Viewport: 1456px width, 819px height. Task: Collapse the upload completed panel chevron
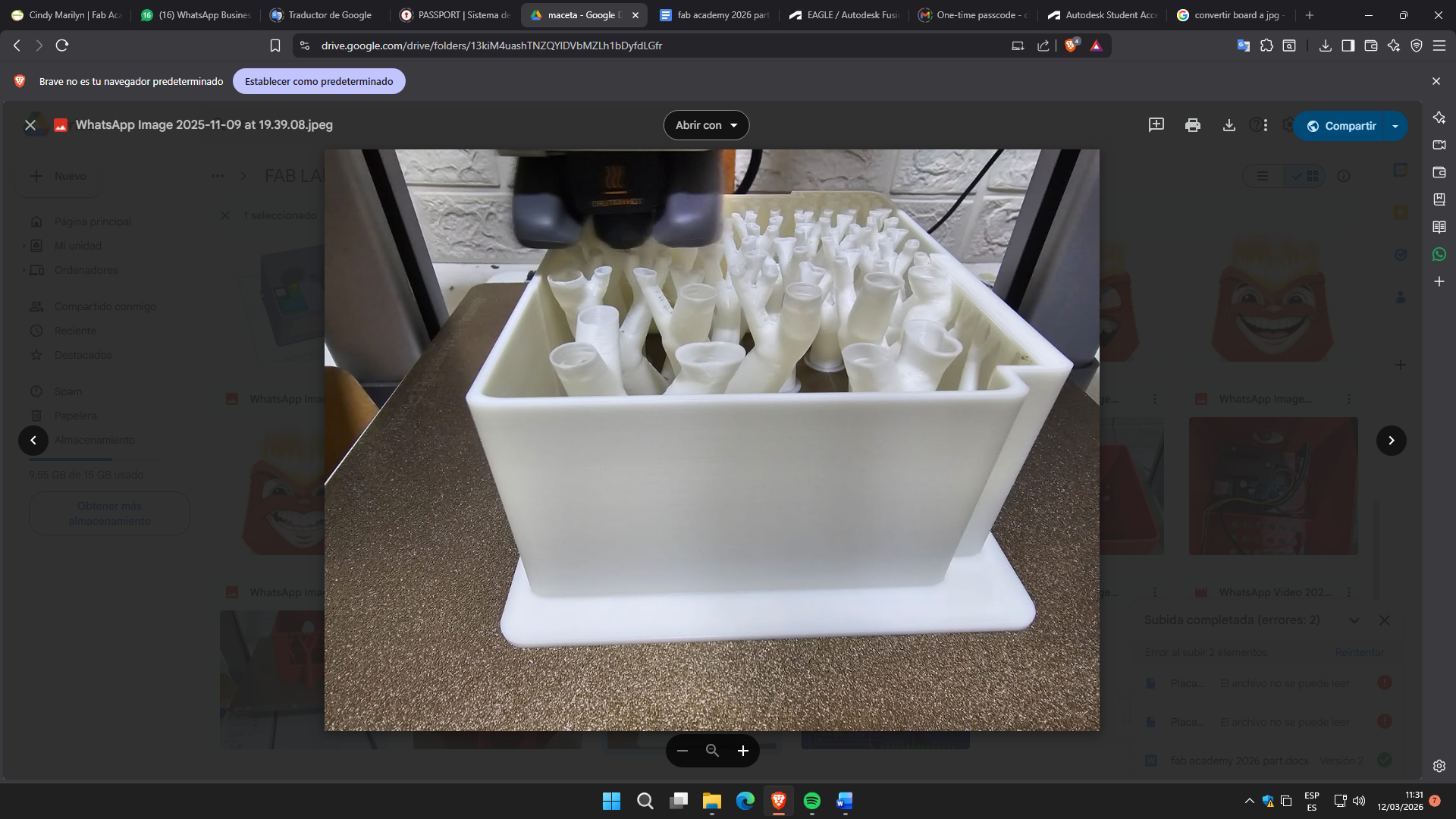[1354, 620]
